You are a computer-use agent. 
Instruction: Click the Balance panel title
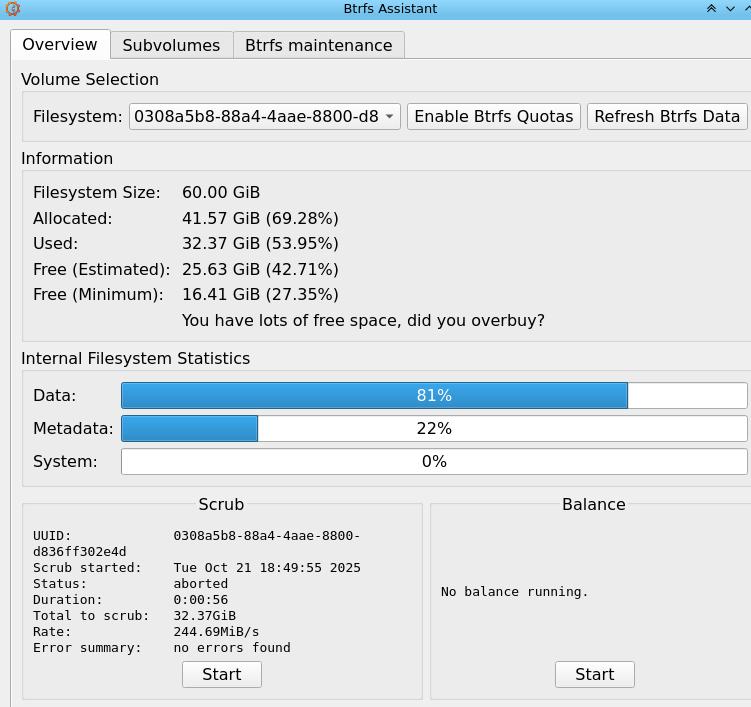tap(594, 504)
